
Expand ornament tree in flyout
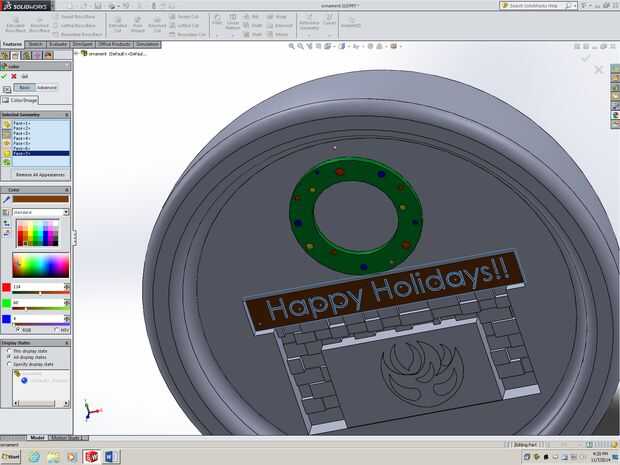pos(77,53)
